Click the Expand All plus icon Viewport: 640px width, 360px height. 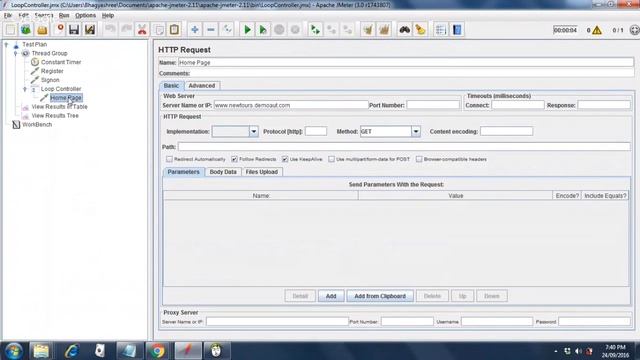[x=195, y=29]
